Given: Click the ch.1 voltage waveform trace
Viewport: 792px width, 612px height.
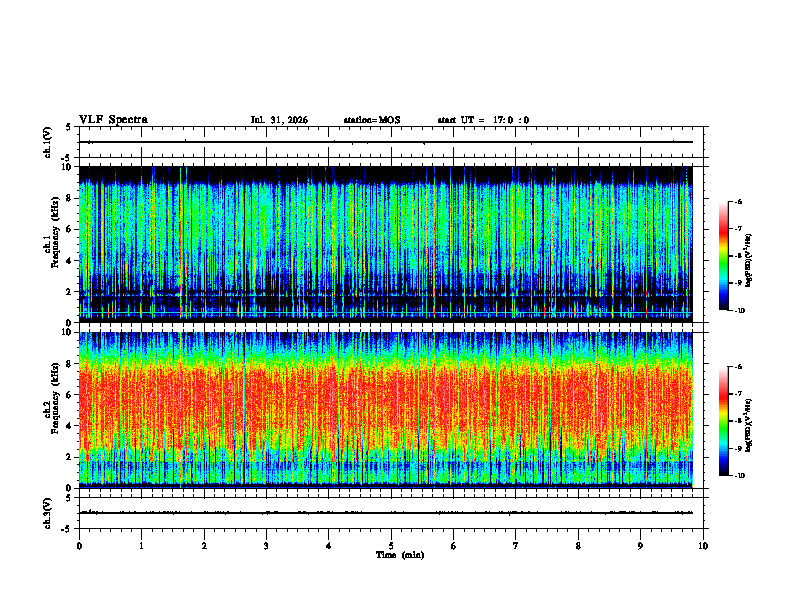Looking at the screenshot, I should [x=386, y=142].
